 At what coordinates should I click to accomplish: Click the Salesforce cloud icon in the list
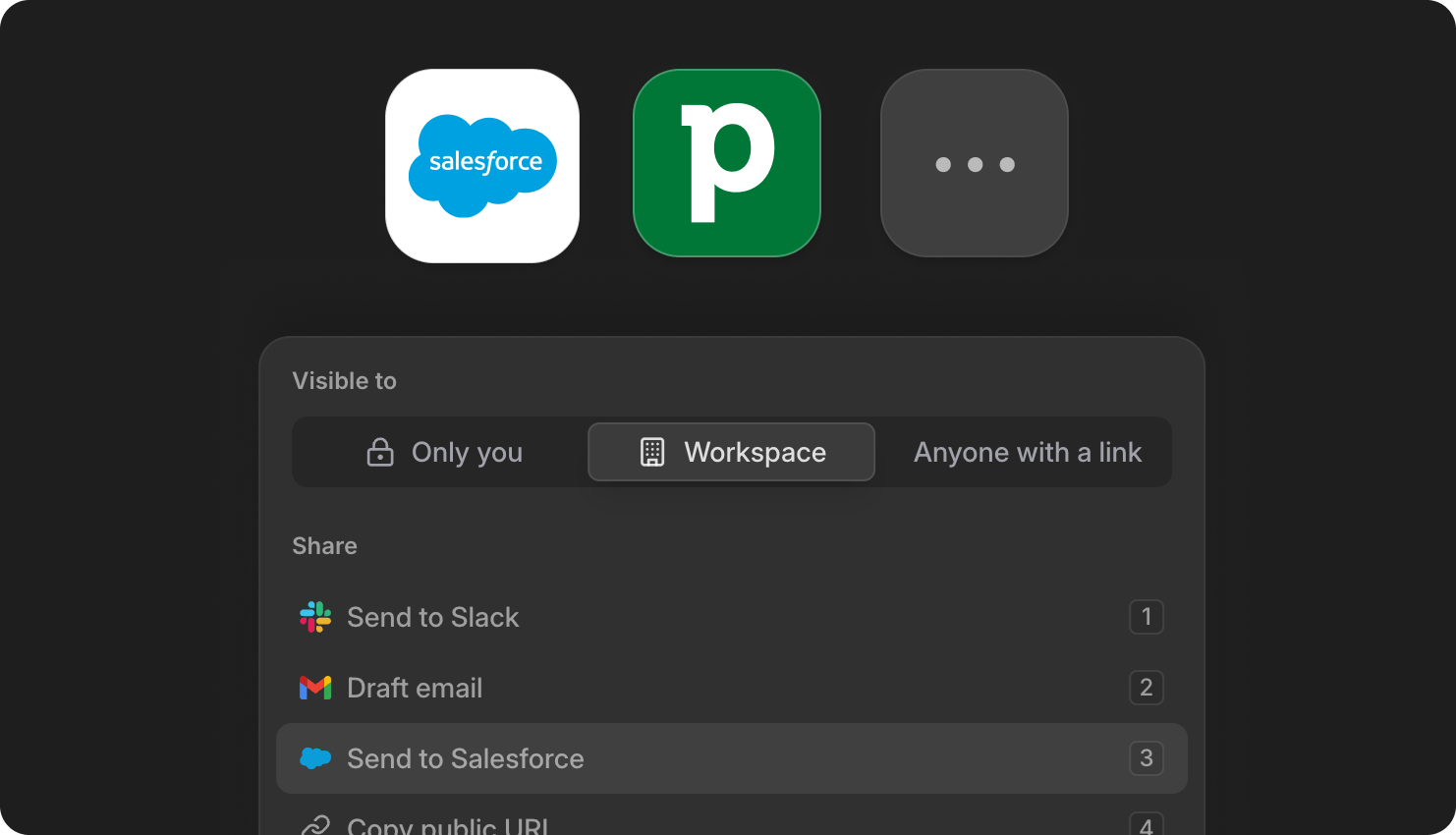[314, 758]
